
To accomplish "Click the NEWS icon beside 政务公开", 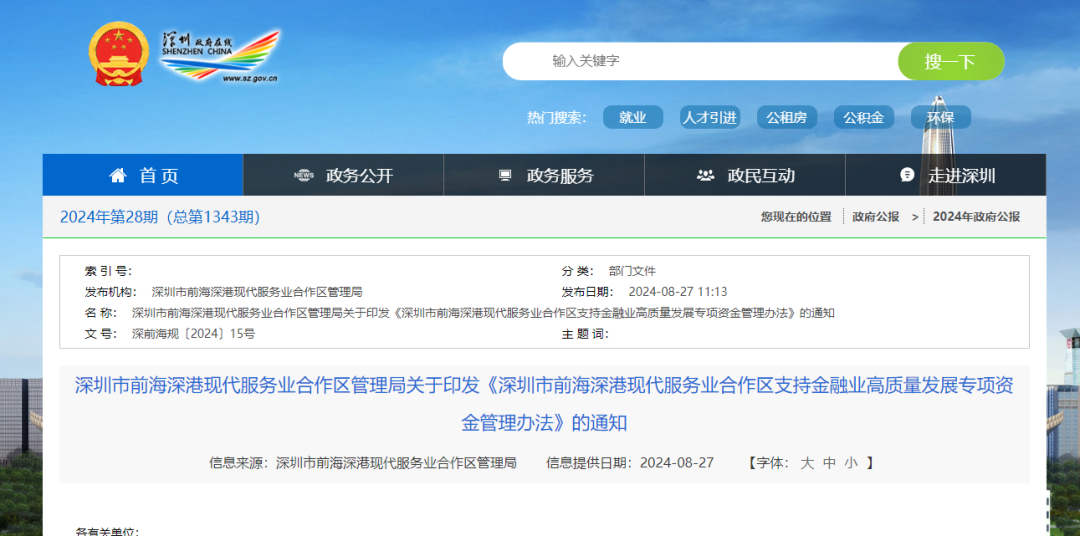I will tap(304, 176).
